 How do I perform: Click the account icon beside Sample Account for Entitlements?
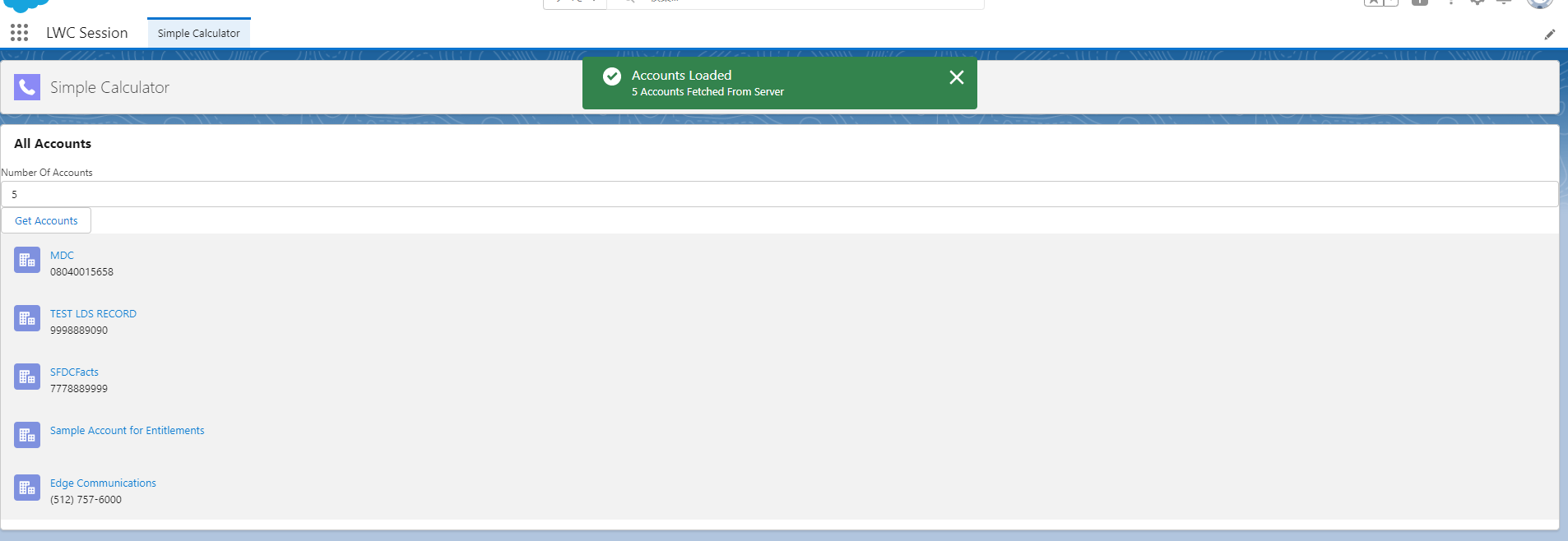click(27, 435)
